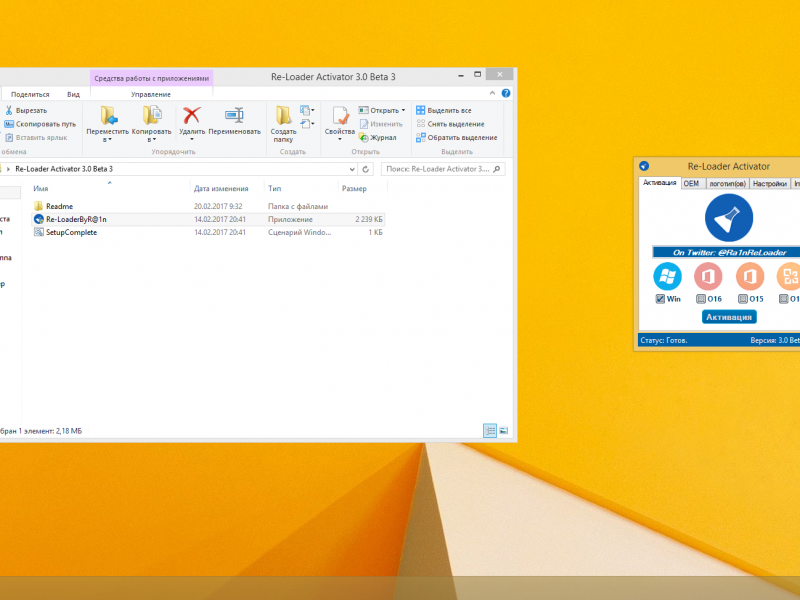Click Select all (Выделить все)

coord(444,110)
